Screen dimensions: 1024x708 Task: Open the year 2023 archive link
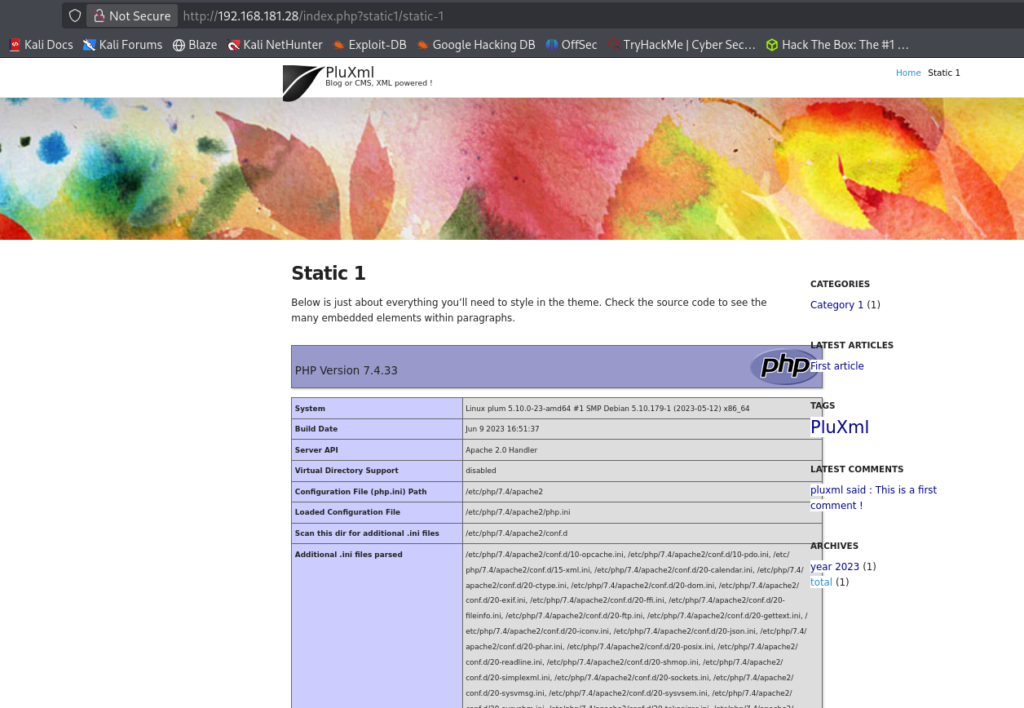[835, 567]
